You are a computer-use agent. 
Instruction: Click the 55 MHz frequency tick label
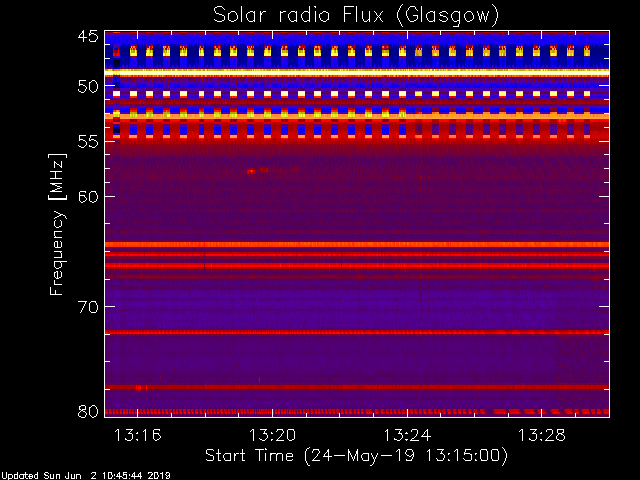[x=87, y=142]
